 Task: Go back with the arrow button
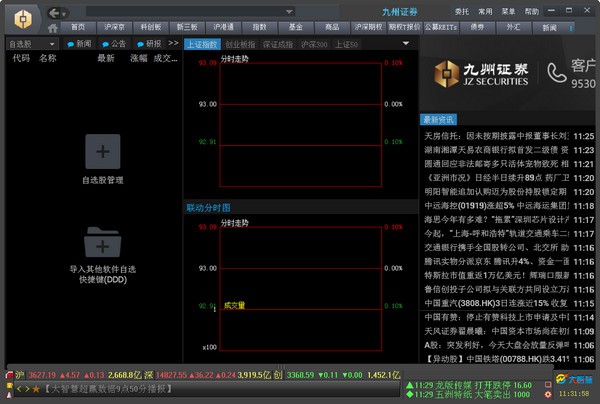pos(54,13)
